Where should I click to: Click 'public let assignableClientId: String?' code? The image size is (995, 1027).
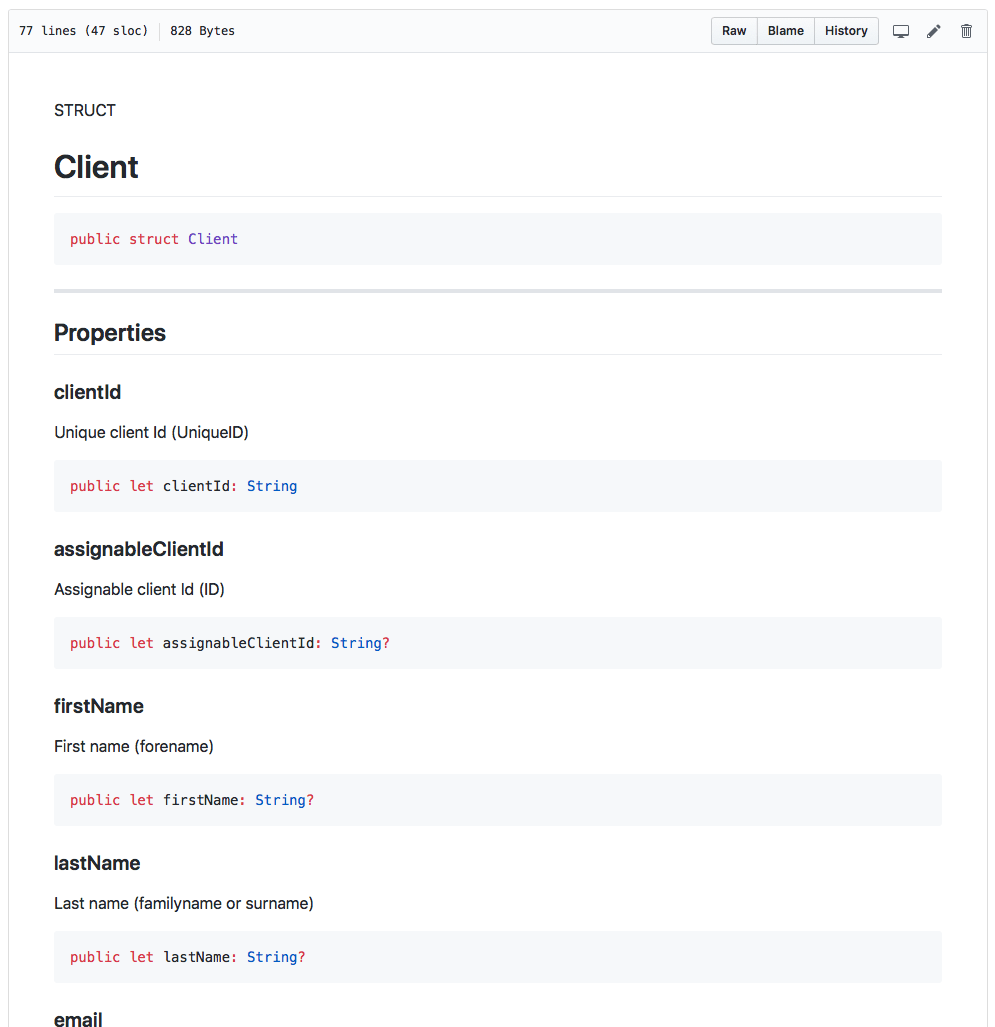230,643
